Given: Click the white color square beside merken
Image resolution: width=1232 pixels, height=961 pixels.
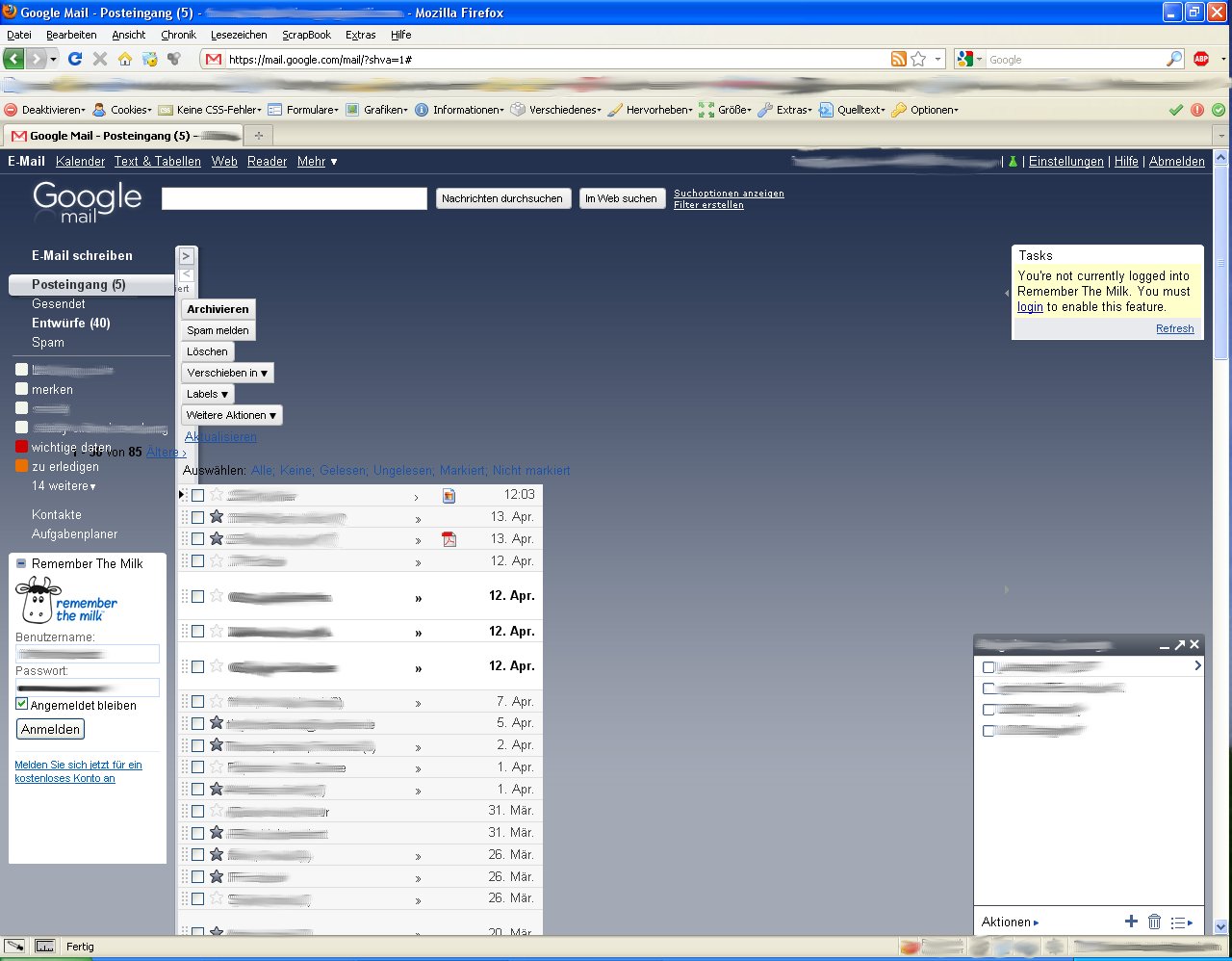Looking at the screenshot, I should pos(21,389).
